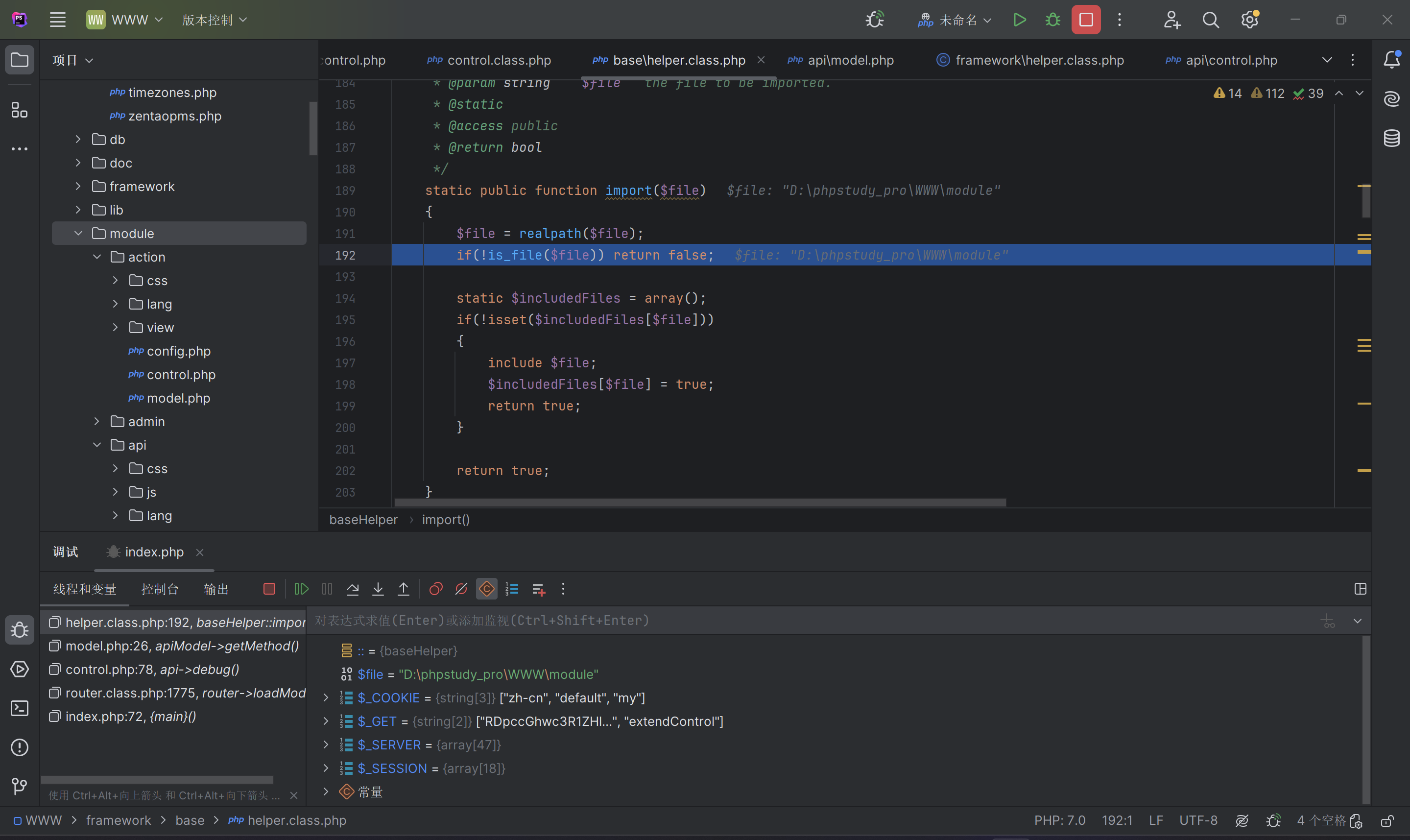The image size is (1410, 840).
Task: Click the Resume Program icon
Action: (x=301, y=589)
